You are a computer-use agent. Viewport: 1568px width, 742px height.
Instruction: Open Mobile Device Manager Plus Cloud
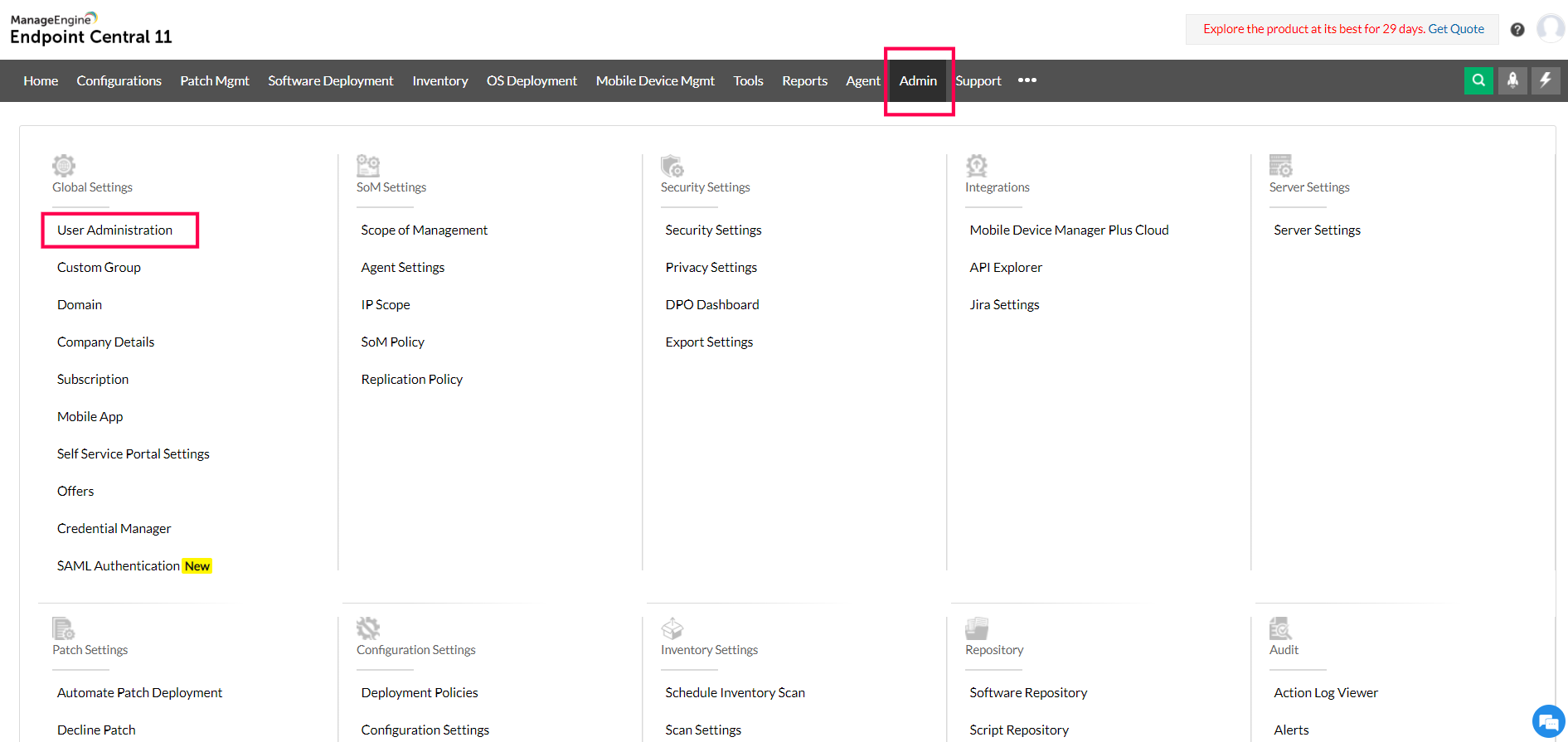pos(1070,230)
